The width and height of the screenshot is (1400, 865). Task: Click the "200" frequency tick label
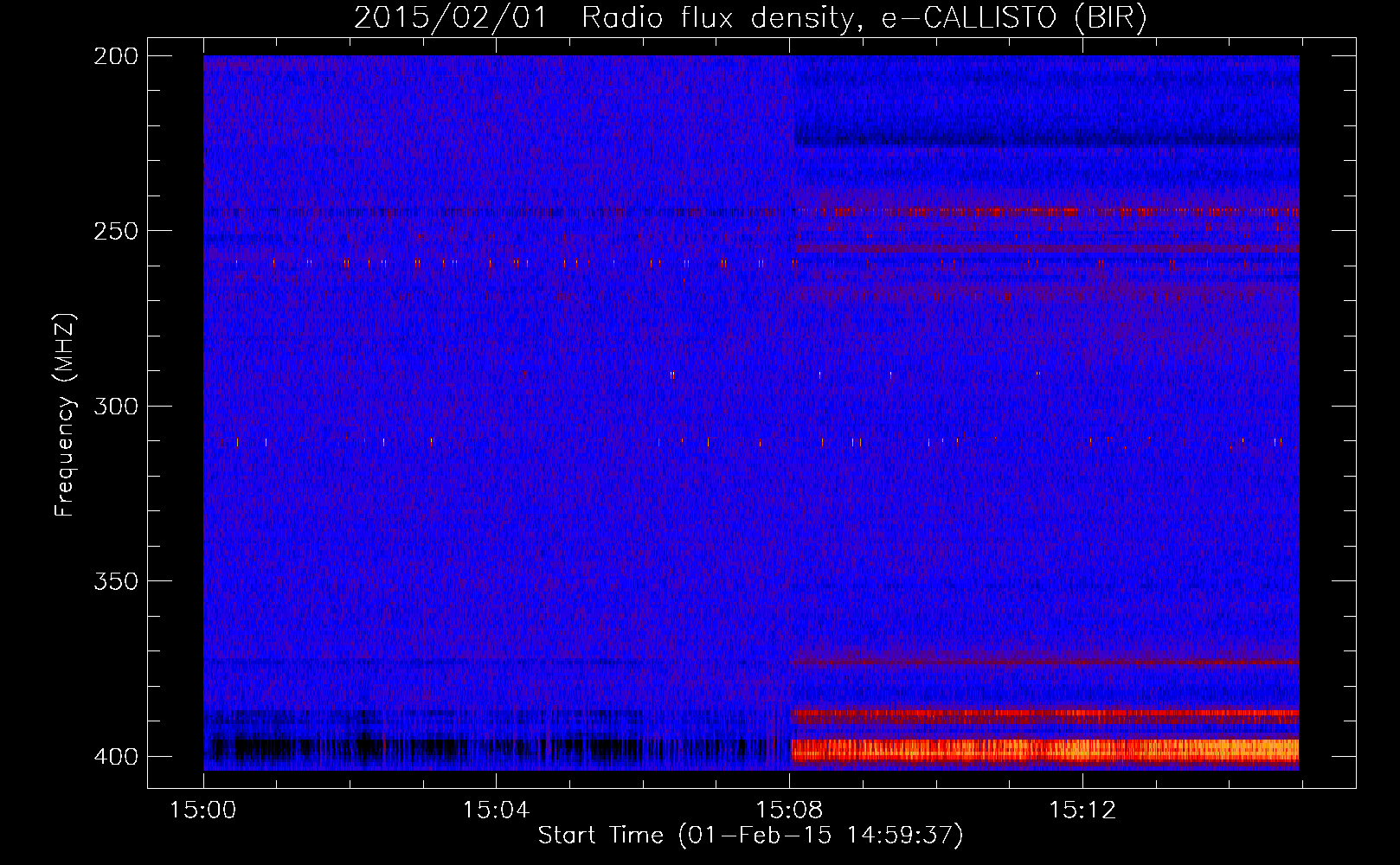pyautogui.click(x=116, y=56)
